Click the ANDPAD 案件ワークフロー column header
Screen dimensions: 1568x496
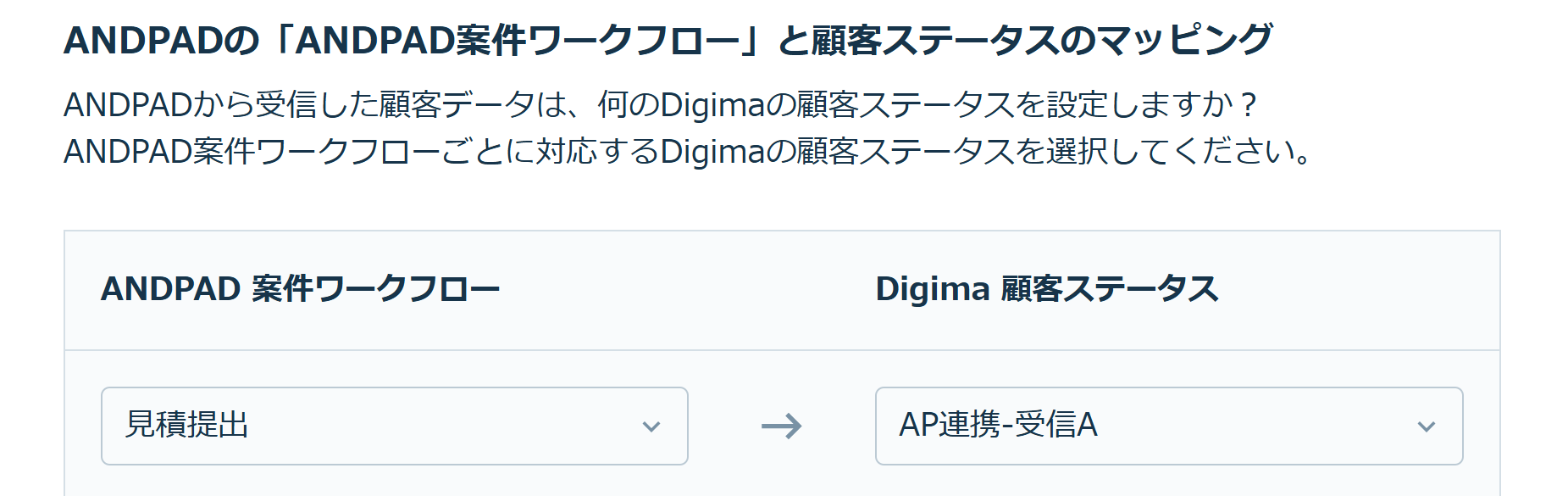point(300,289)
